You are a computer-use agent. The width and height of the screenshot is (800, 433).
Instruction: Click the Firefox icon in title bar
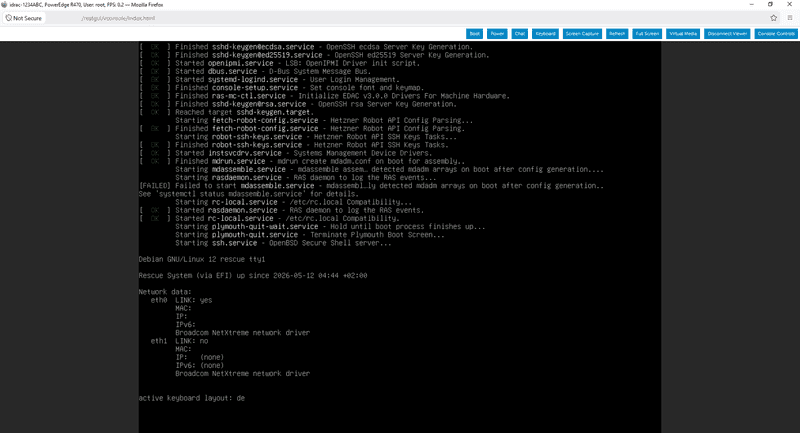tap(4, 5)
